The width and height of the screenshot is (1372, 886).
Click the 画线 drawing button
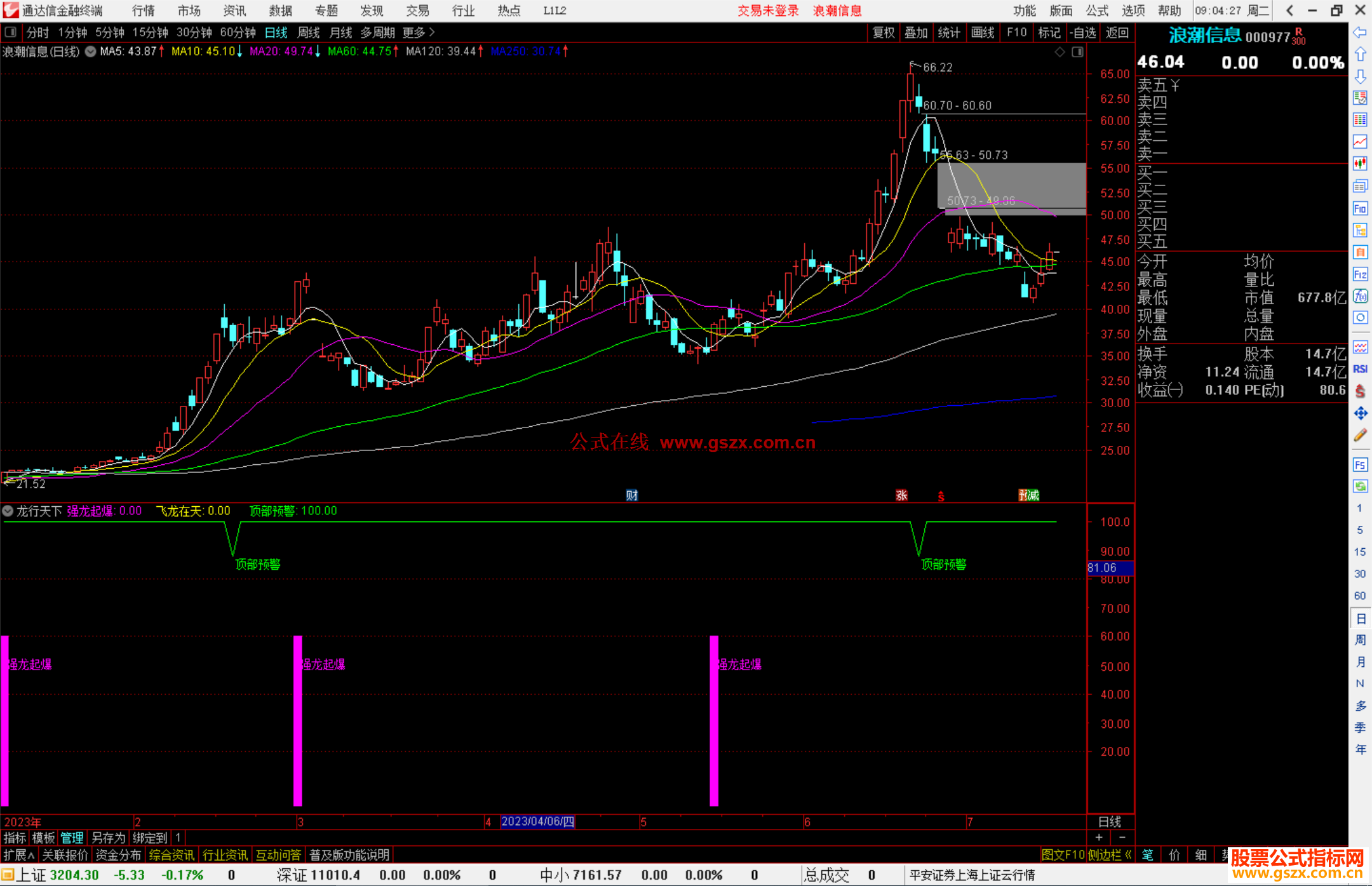coord(982,32)
